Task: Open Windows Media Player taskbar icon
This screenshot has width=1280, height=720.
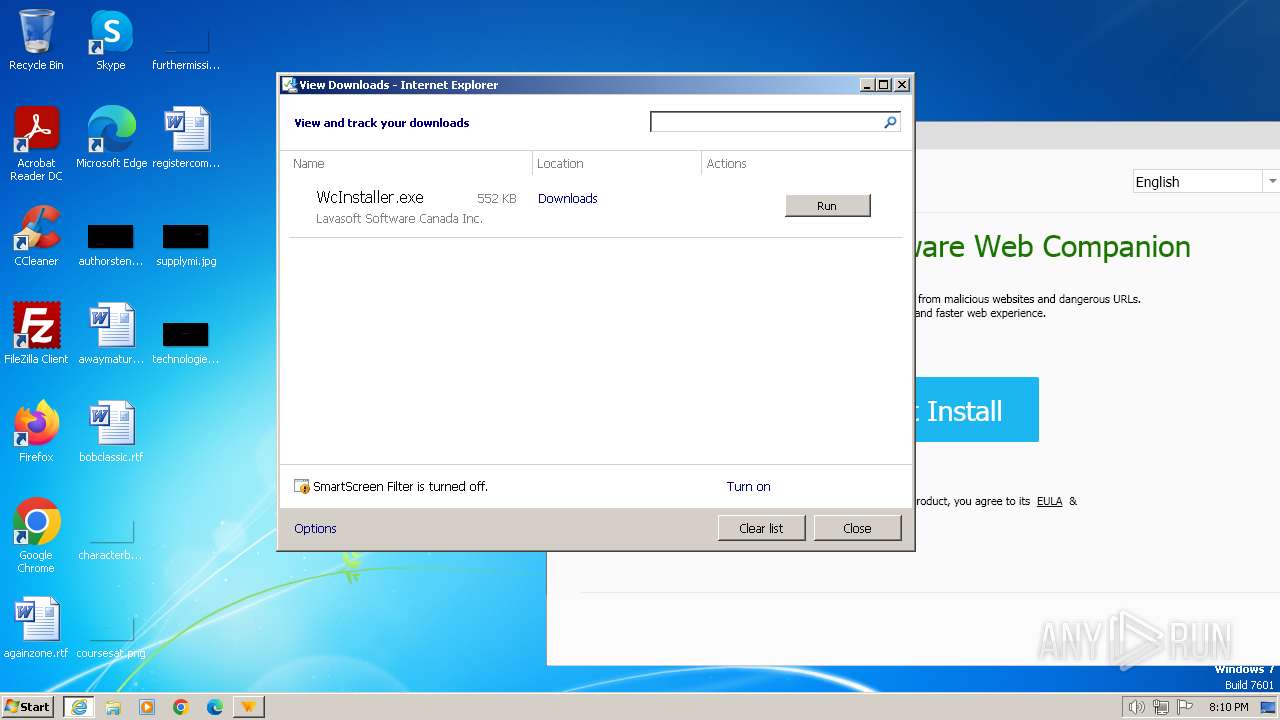Action: coord(147,707)
